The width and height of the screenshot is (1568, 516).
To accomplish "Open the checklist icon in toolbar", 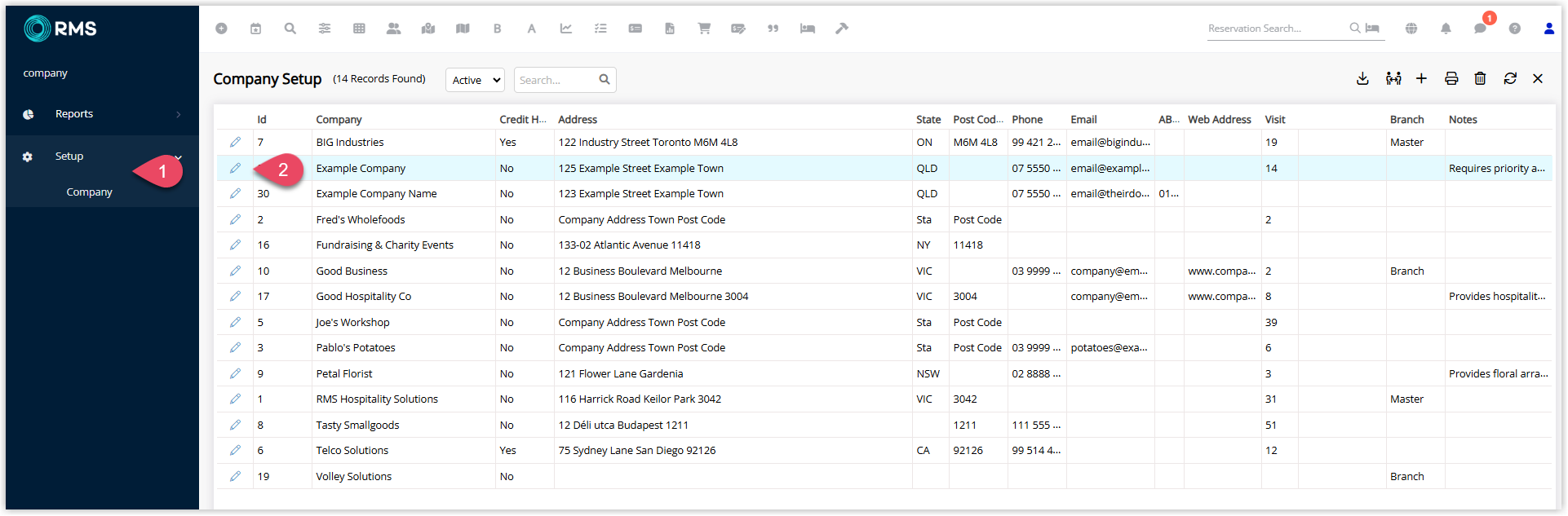I will tap(600, 29).
